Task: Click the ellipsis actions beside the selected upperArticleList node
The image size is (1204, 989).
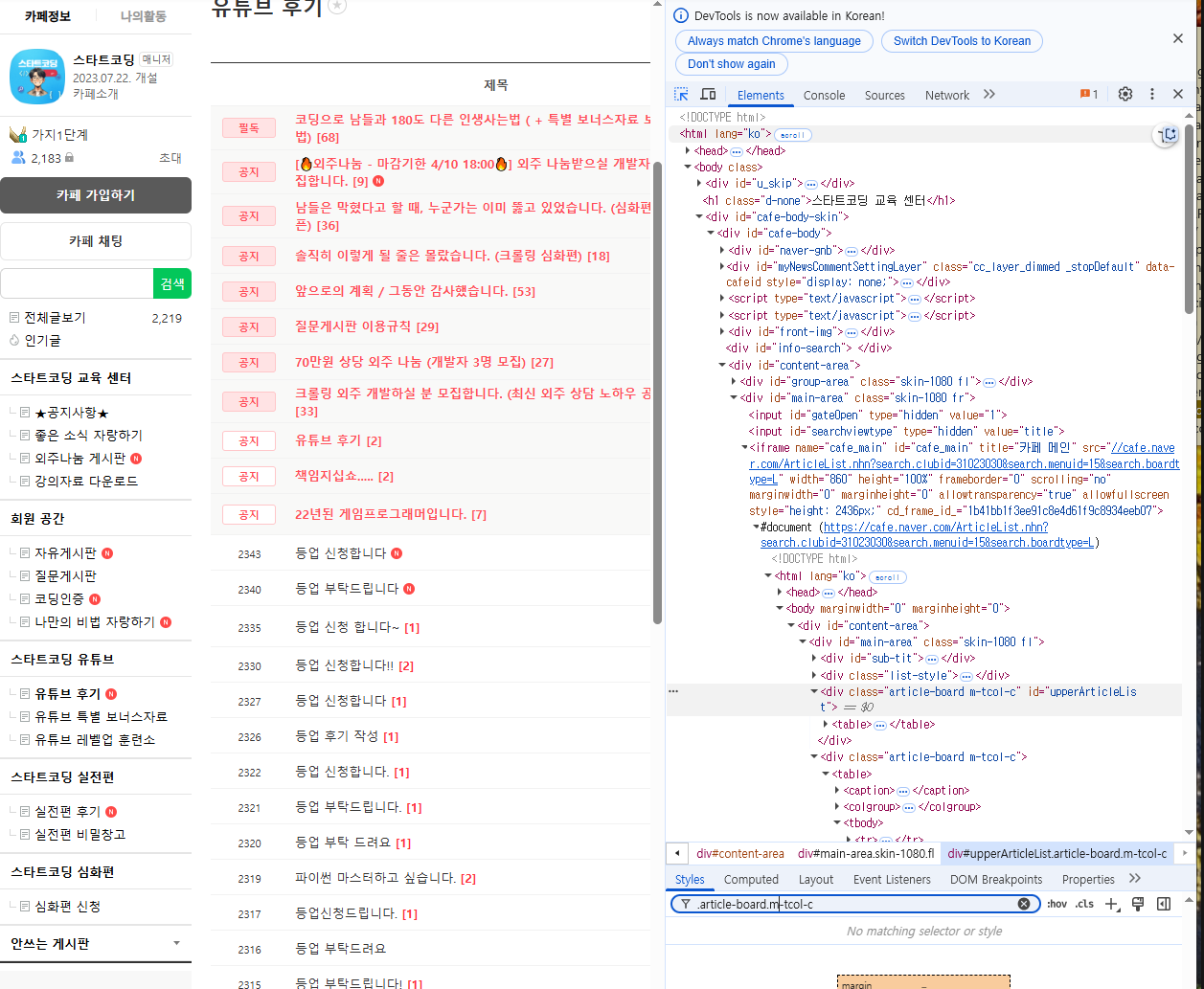Action: point(673,691)
